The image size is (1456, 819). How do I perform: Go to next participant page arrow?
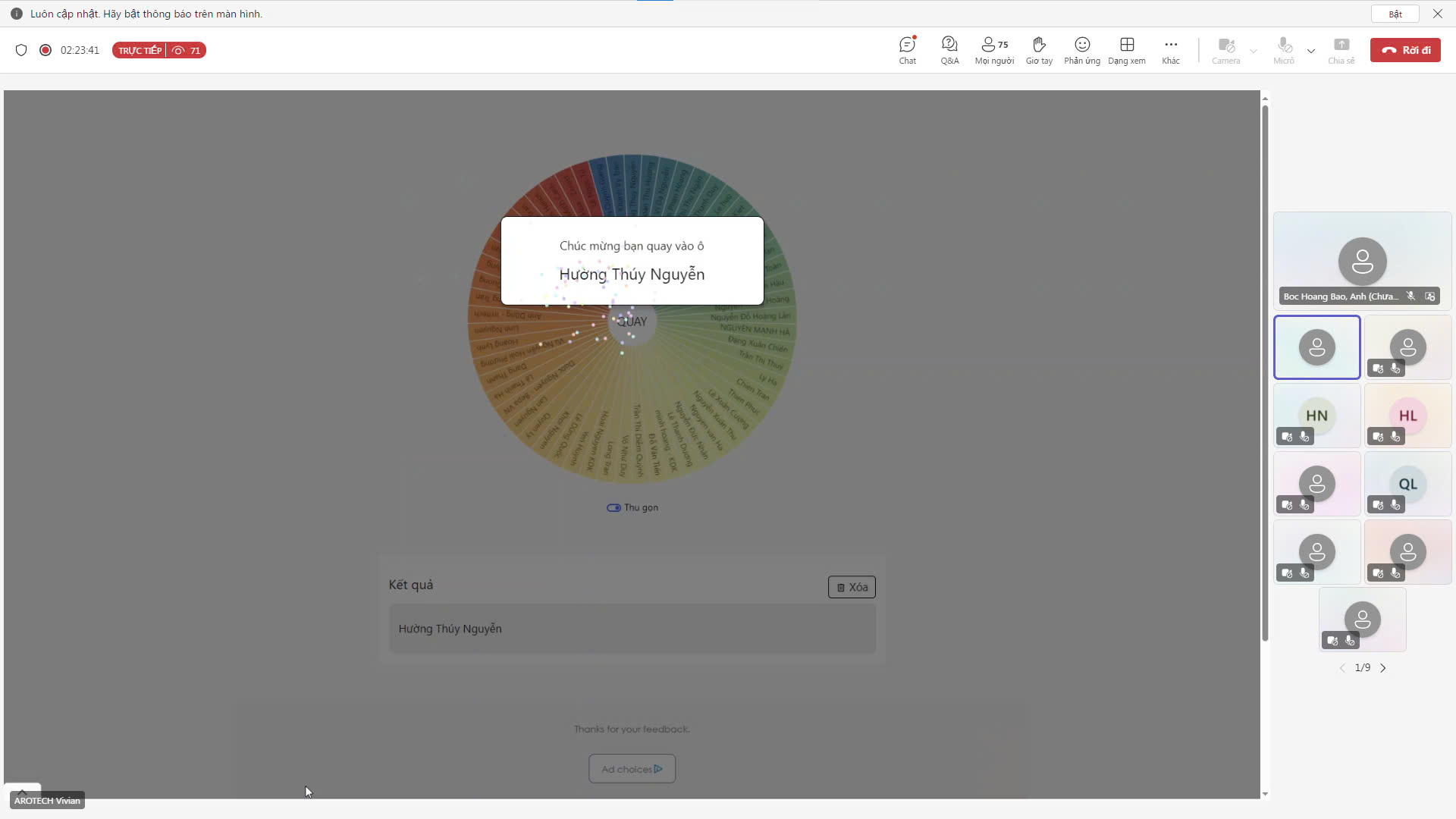1383,668
